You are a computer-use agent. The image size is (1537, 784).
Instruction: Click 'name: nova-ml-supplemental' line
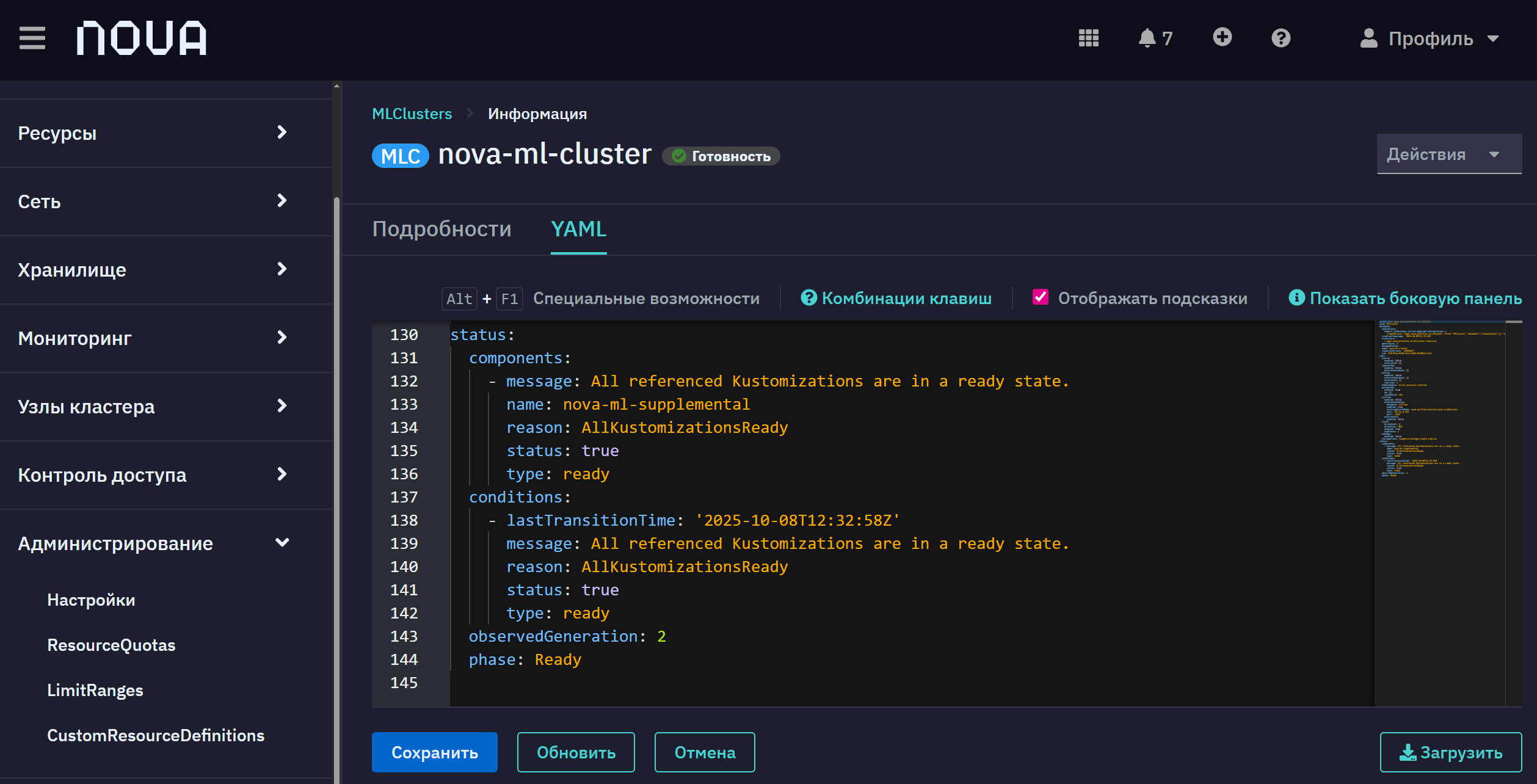point(628,404)
